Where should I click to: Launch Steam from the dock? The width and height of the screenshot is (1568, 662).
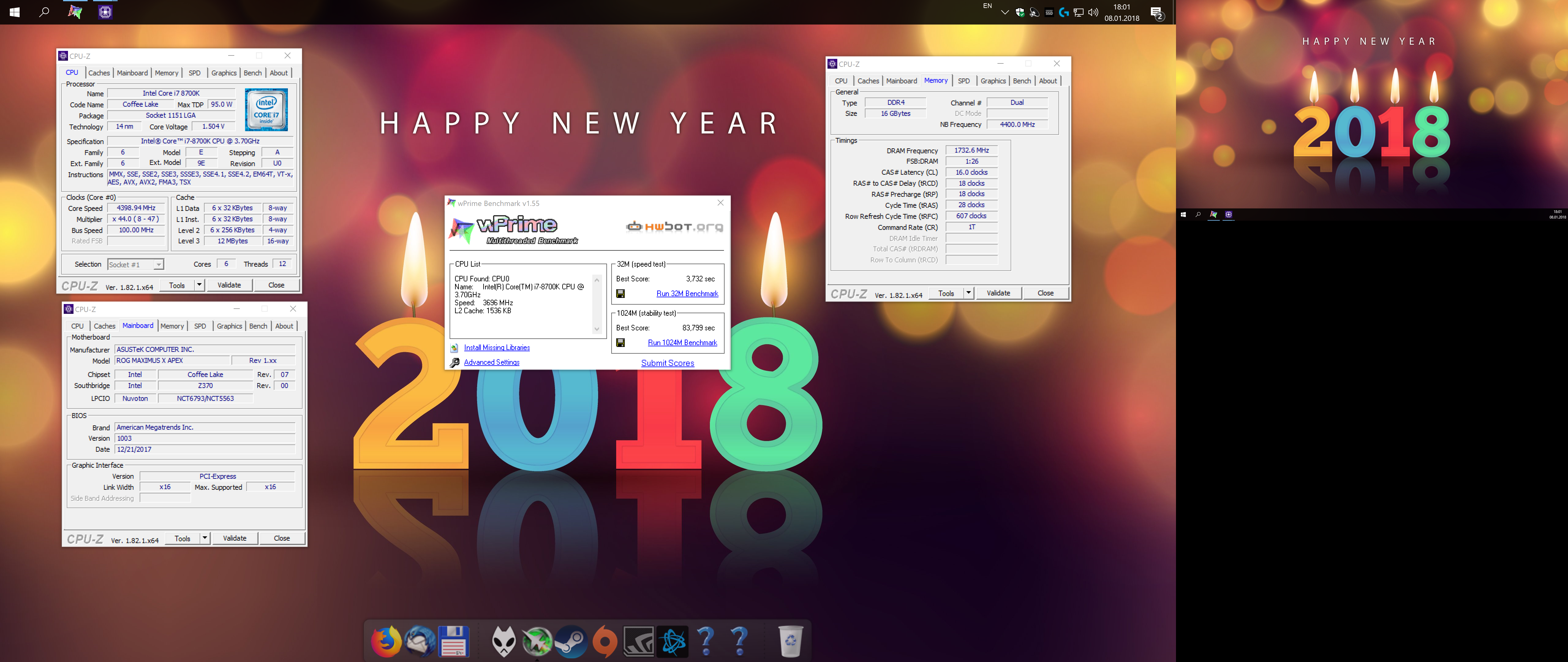pos(571,641)
